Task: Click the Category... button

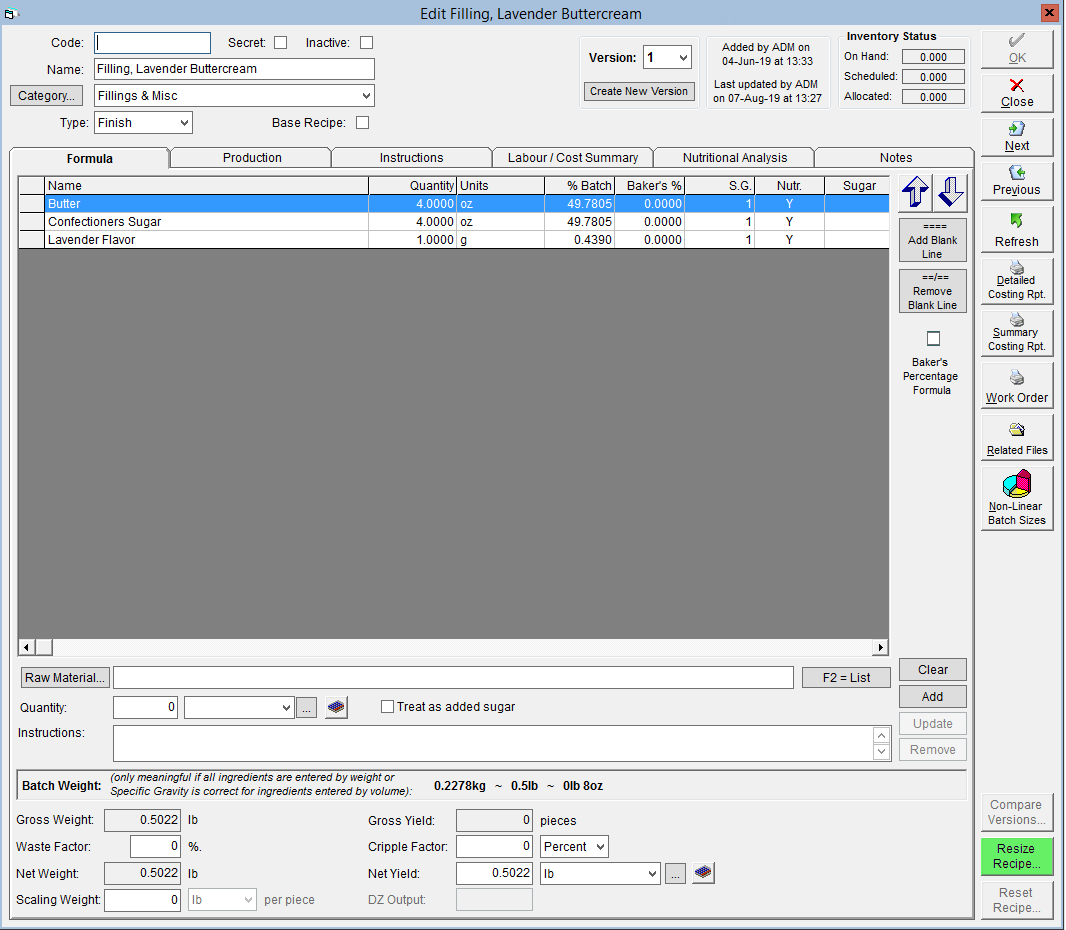Action: (46, 96)
